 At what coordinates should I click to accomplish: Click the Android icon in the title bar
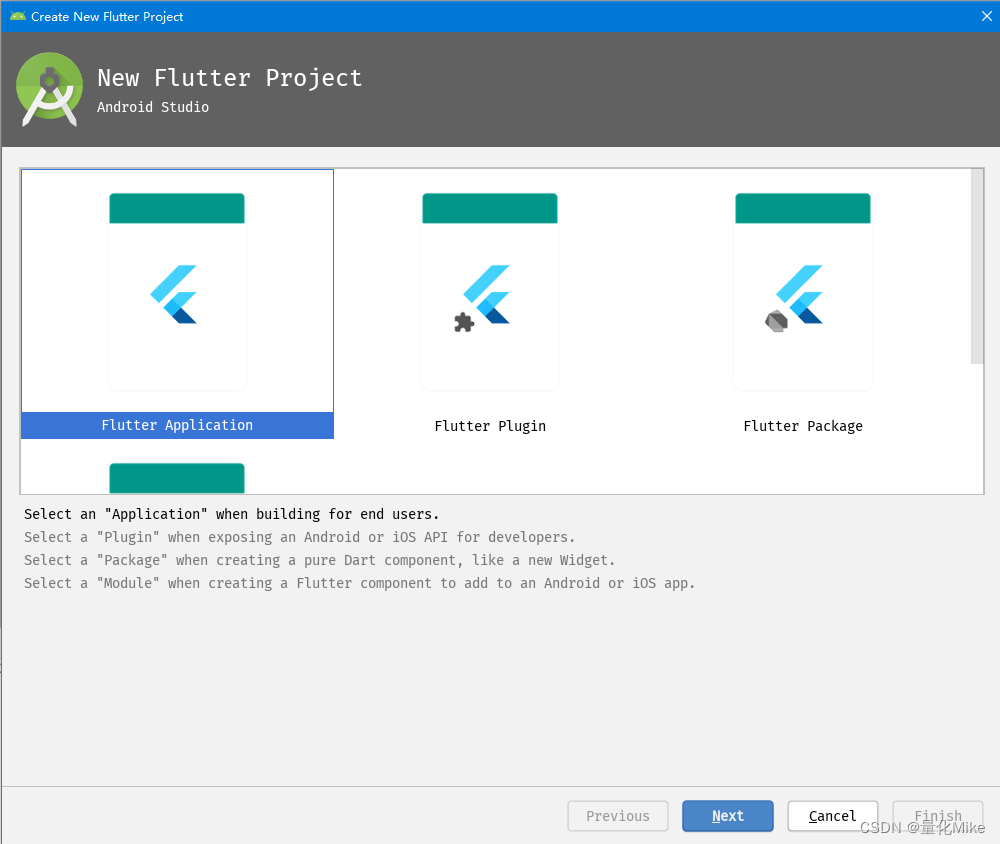[x=17, y=17]
